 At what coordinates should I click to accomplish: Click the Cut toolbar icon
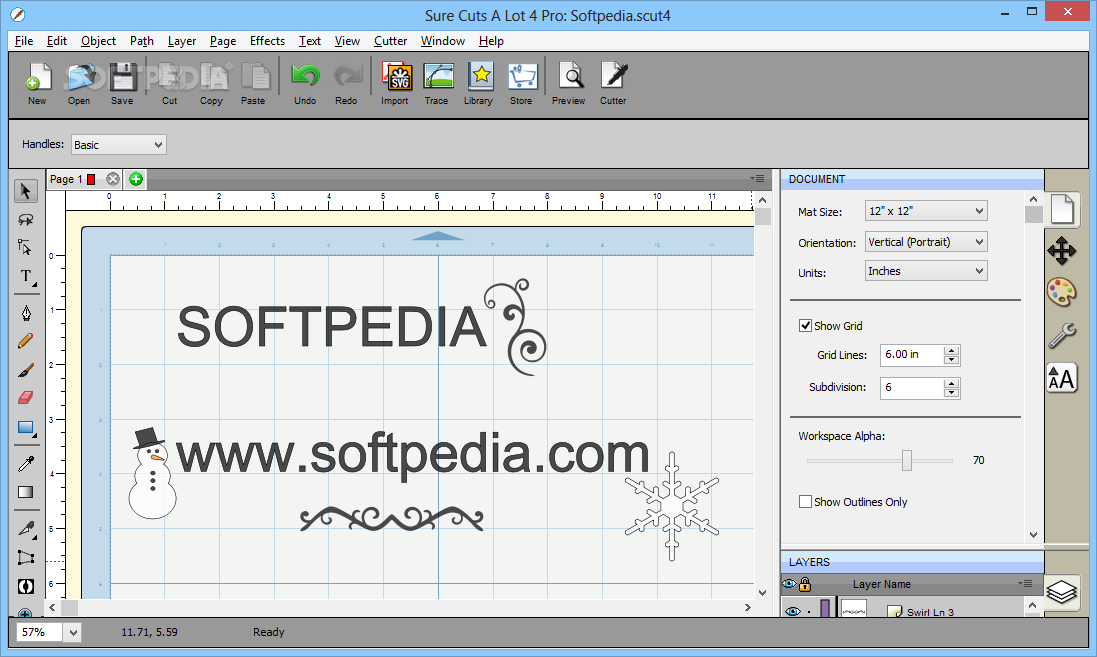tap(170, 76)
